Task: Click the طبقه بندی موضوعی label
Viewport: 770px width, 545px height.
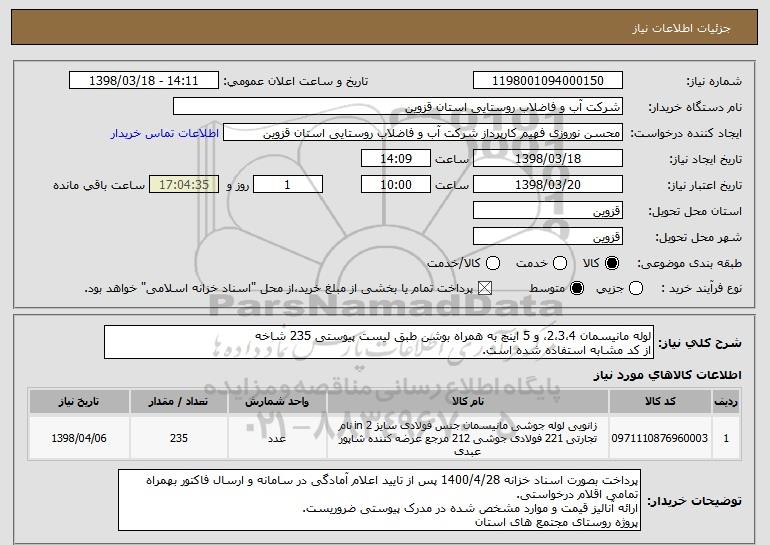Action: (x=689, y=264)
